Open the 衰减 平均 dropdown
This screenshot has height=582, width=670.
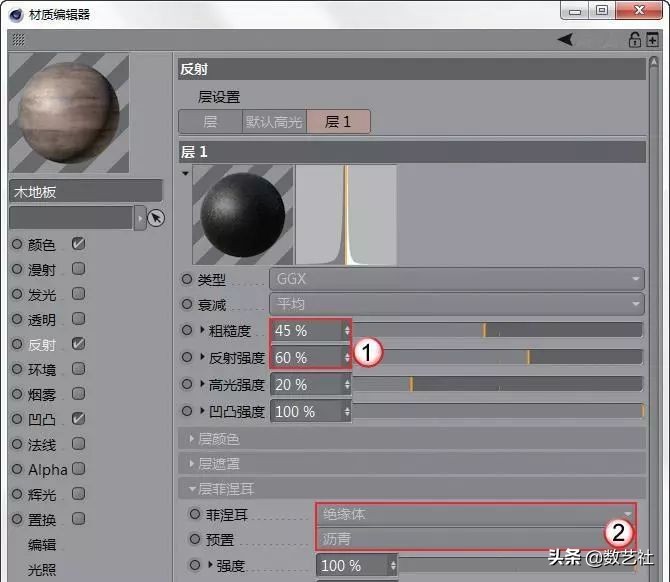457,304
